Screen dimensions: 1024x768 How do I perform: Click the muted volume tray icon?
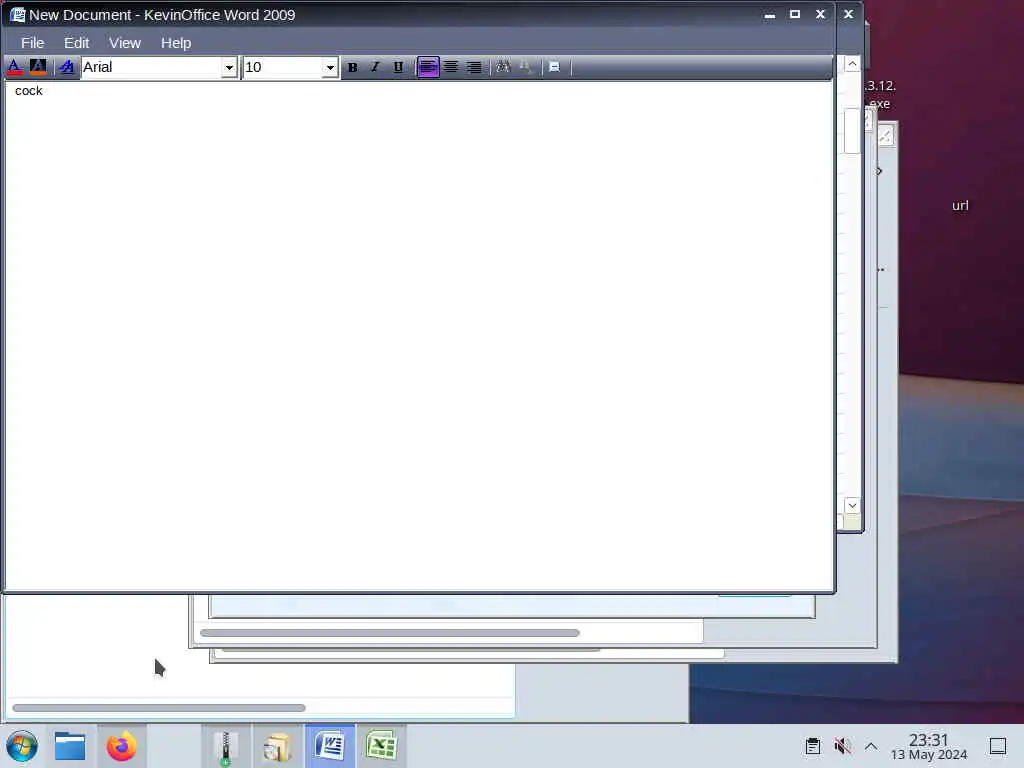pos(842,746)
